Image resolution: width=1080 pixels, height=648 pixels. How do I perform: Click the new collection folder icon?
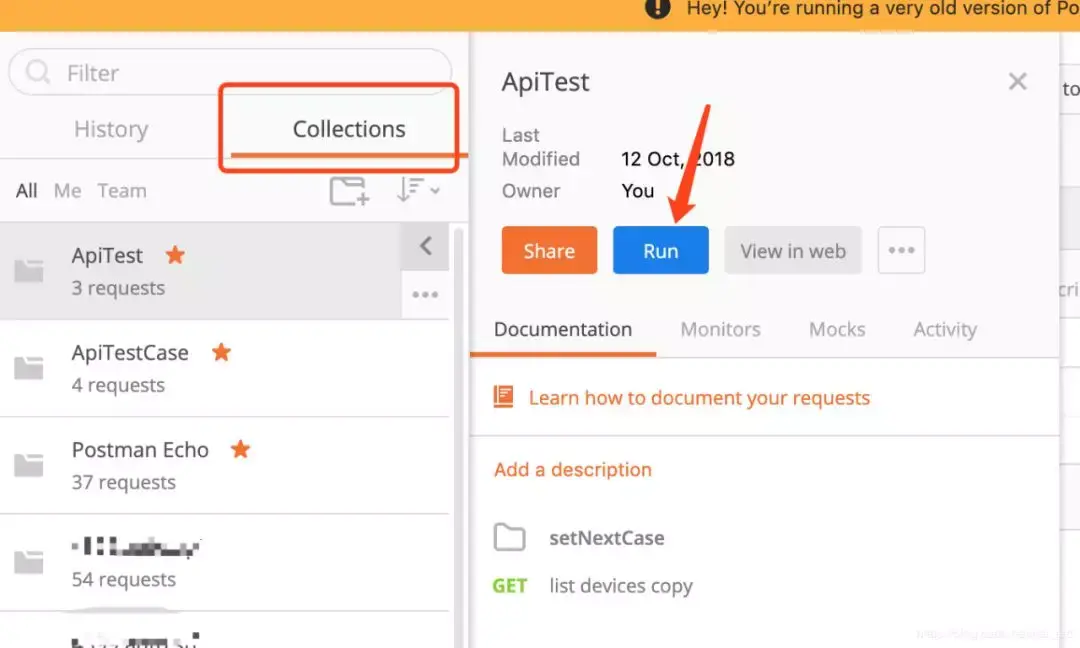(x=349, y=191)
